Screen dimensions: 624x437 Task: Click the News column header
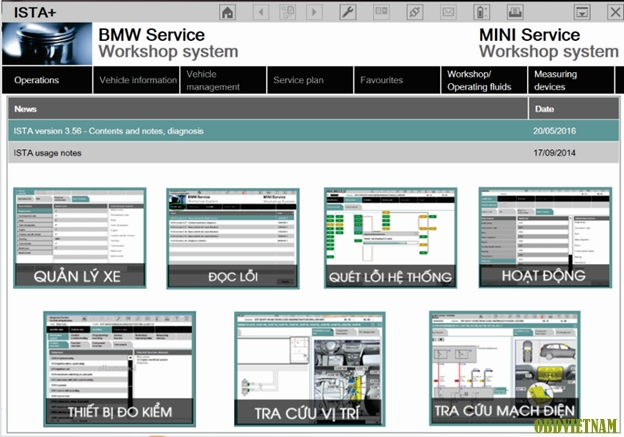point(268,109)
